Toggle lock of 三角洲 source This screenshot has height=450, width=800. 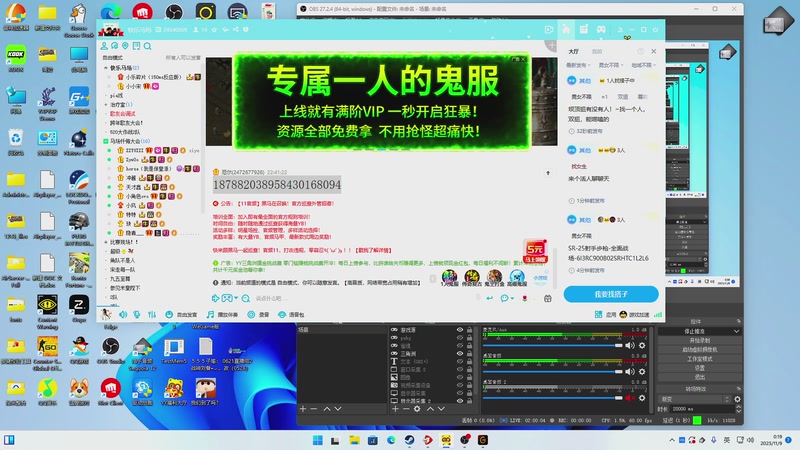pos(469,354)
